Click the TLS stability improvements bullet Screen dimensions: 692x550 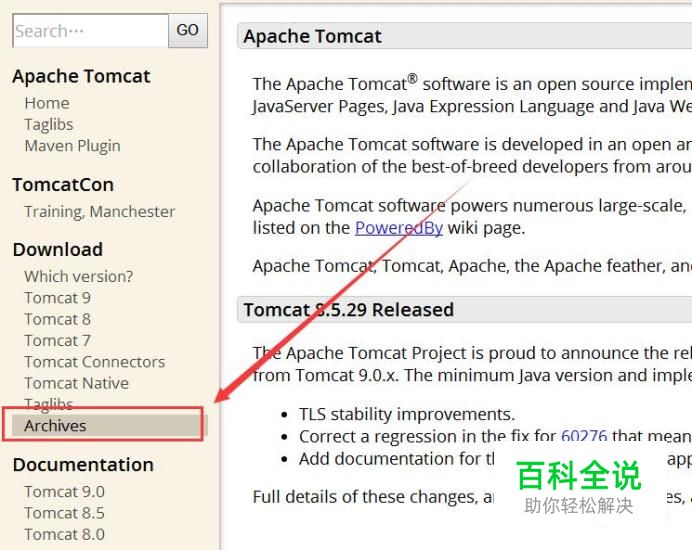coord(407,414)
